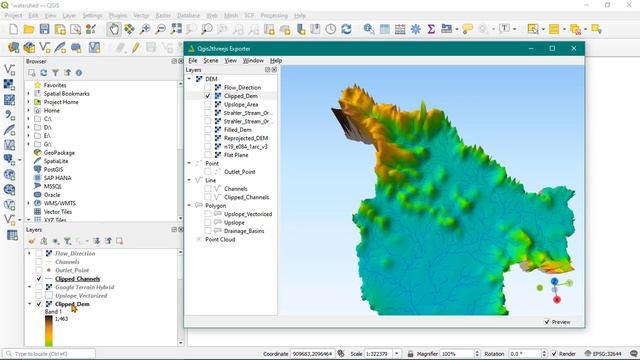Enable the Filled_Dem layer in the exporter
The image size is (640, 360).
208,130
